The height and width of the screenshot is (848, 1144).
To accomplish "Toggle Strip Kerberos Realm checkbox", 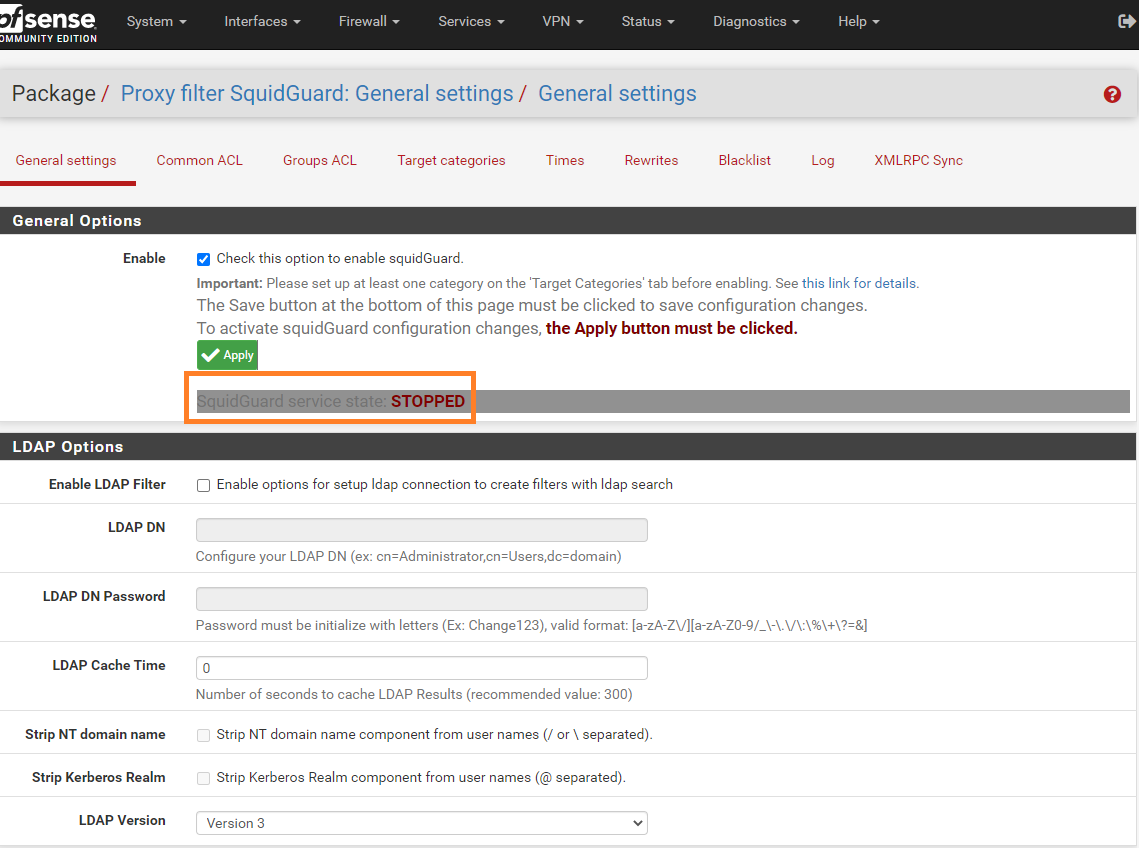I will click(x=204, y=778).
